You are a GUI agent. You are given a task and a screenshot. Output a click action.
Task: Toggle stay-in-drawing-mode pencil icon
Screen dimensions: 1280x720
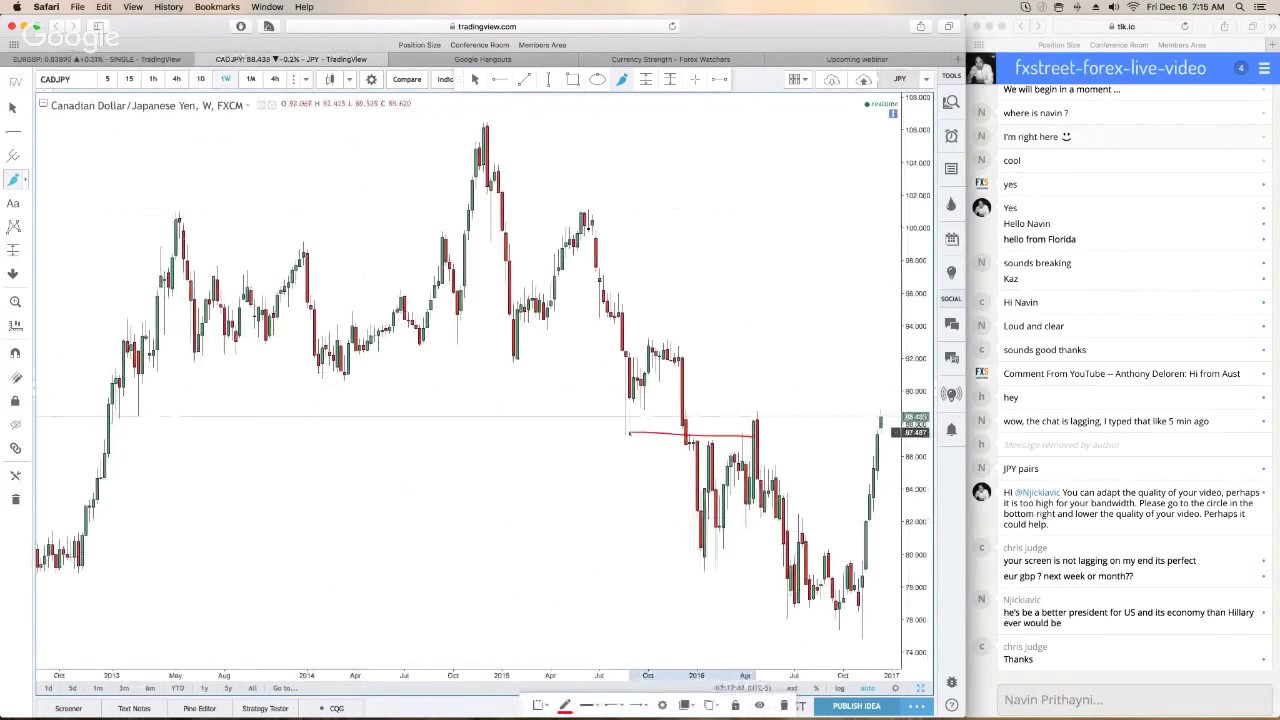click(15, 377)
